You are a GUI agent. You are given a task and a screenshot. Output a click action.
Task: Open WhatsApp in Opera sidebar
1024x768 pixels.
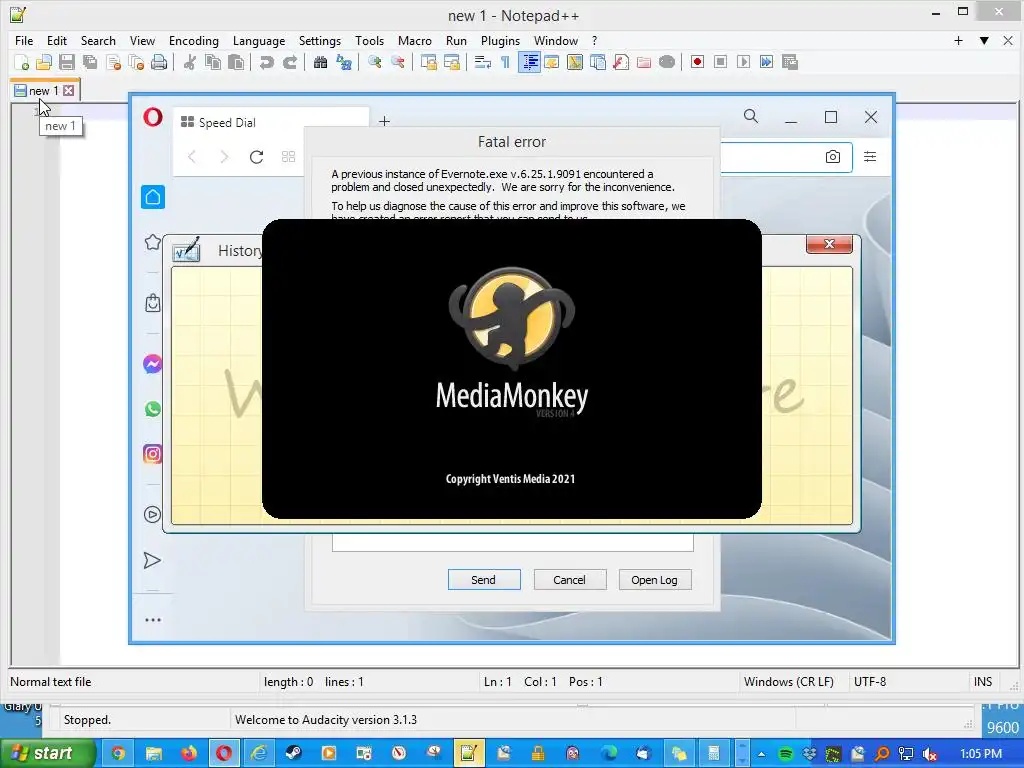[153, 409]
